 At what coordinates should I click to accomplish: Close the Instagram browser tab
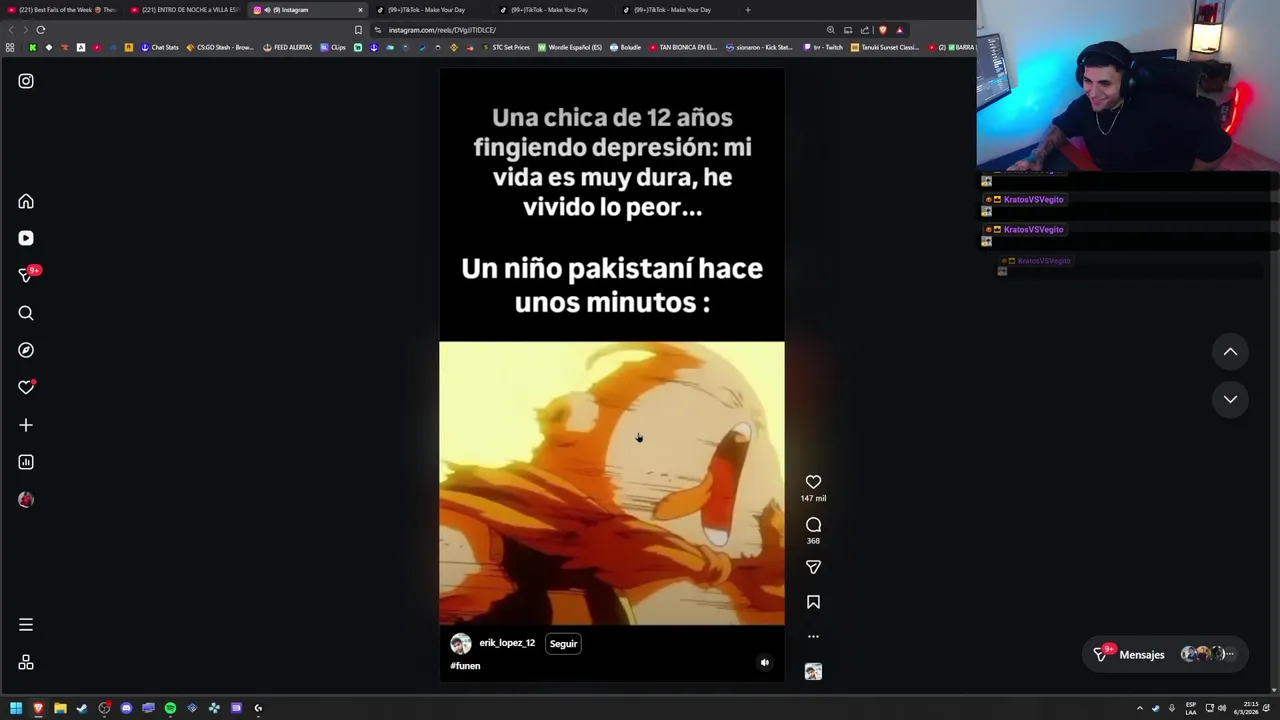click(x=360, y=10)
